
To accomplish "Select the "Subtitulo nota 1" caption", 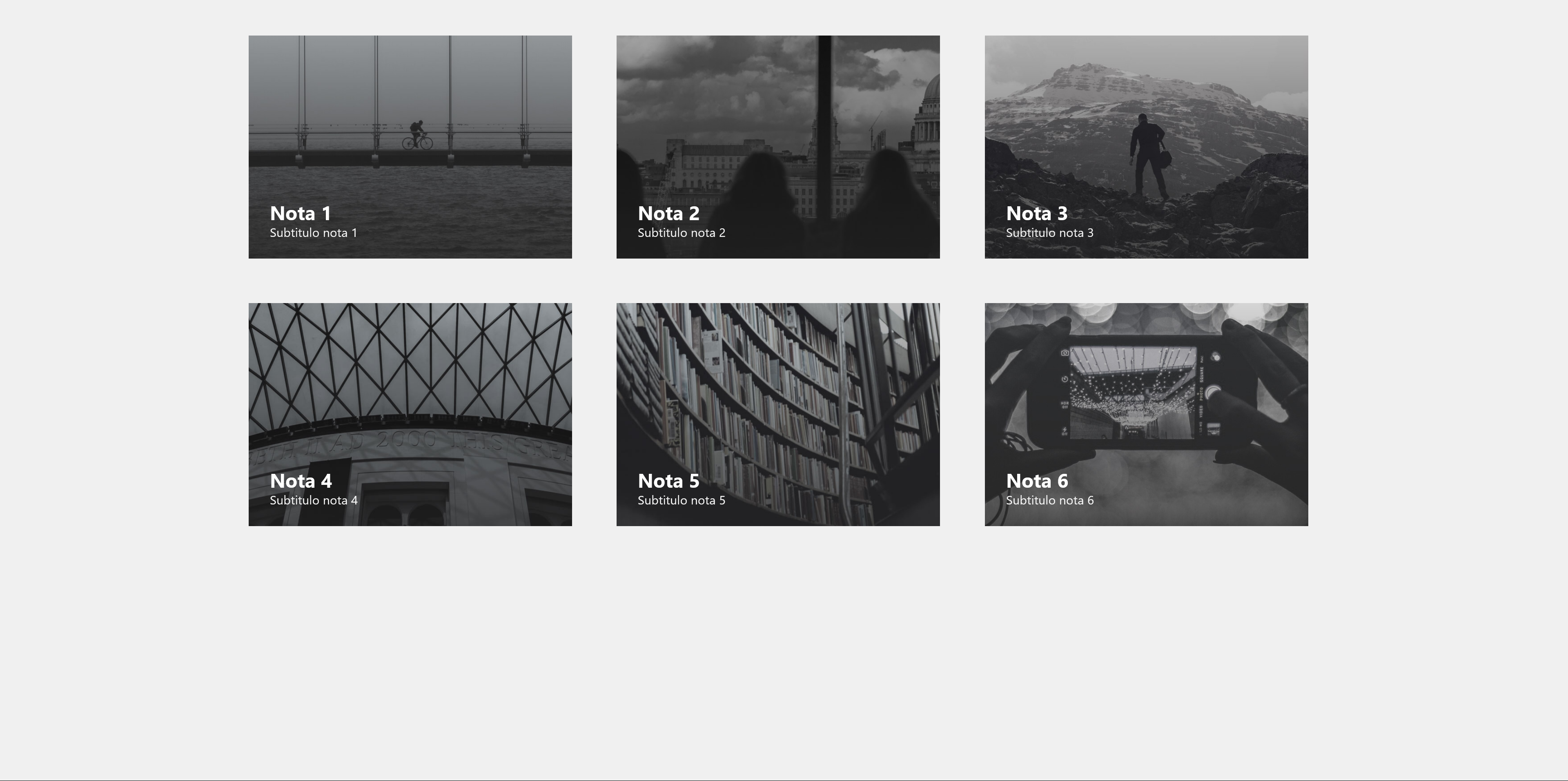I will [314, 233].
